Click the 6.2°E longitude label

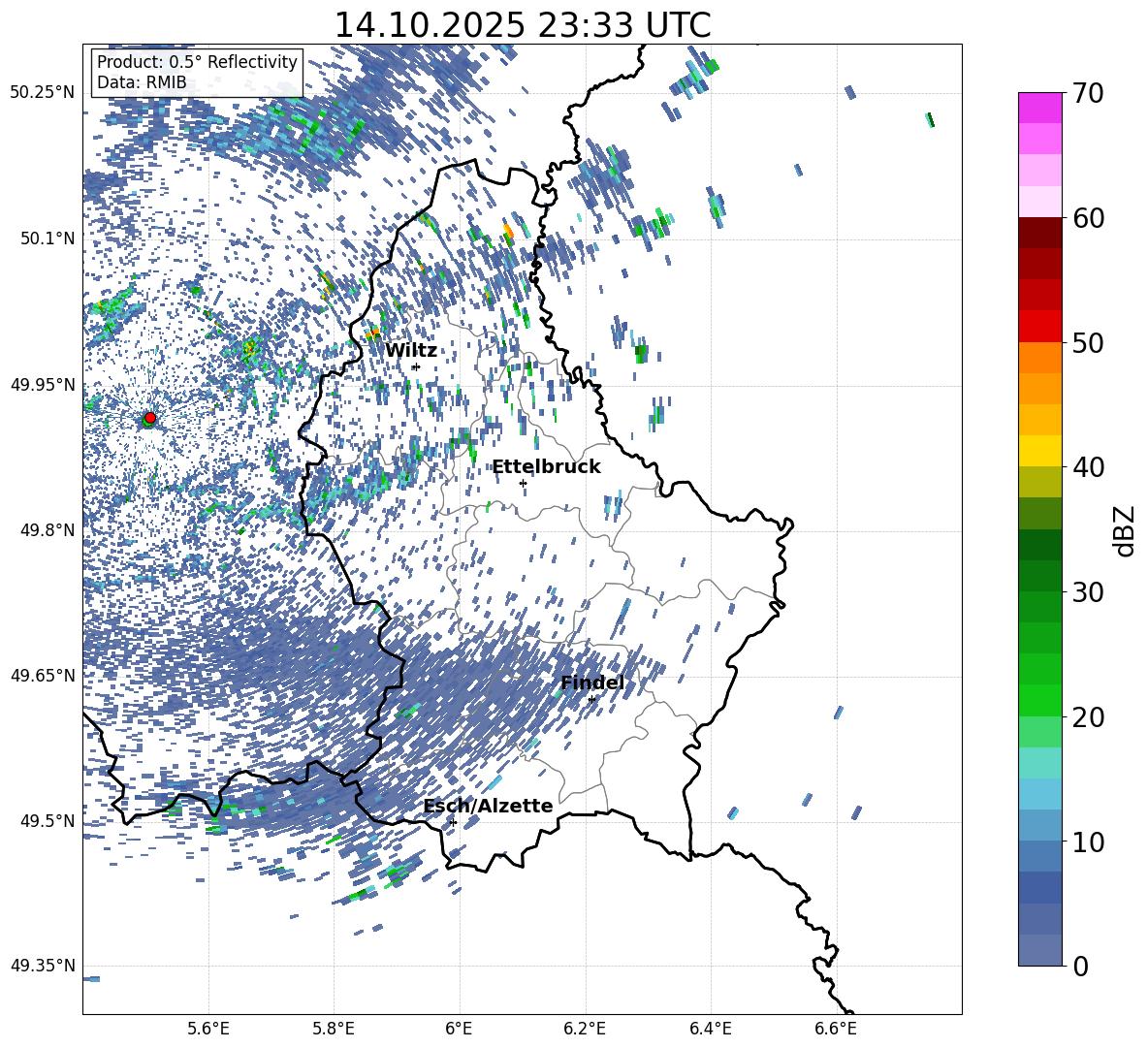pos(585,1029)
